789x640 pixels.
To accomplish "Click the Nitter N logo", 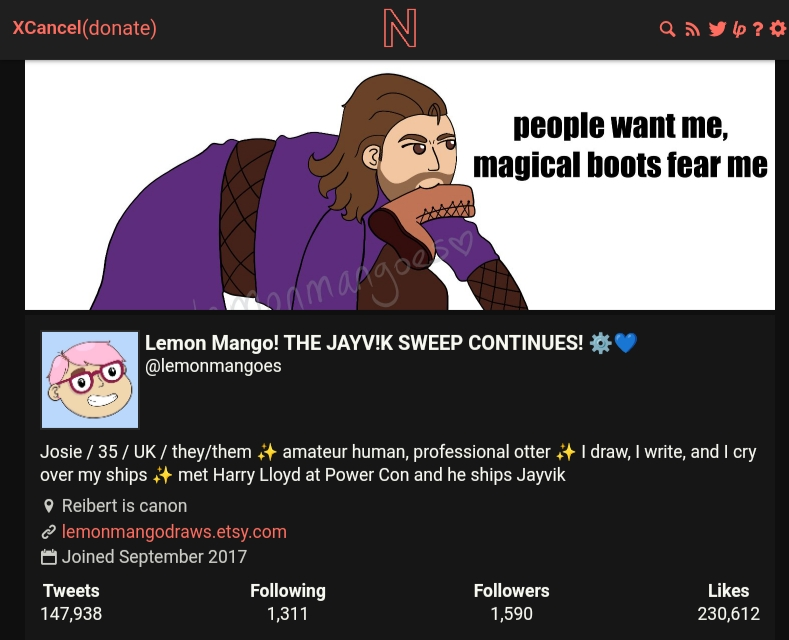I will click(x=400, y=28).
